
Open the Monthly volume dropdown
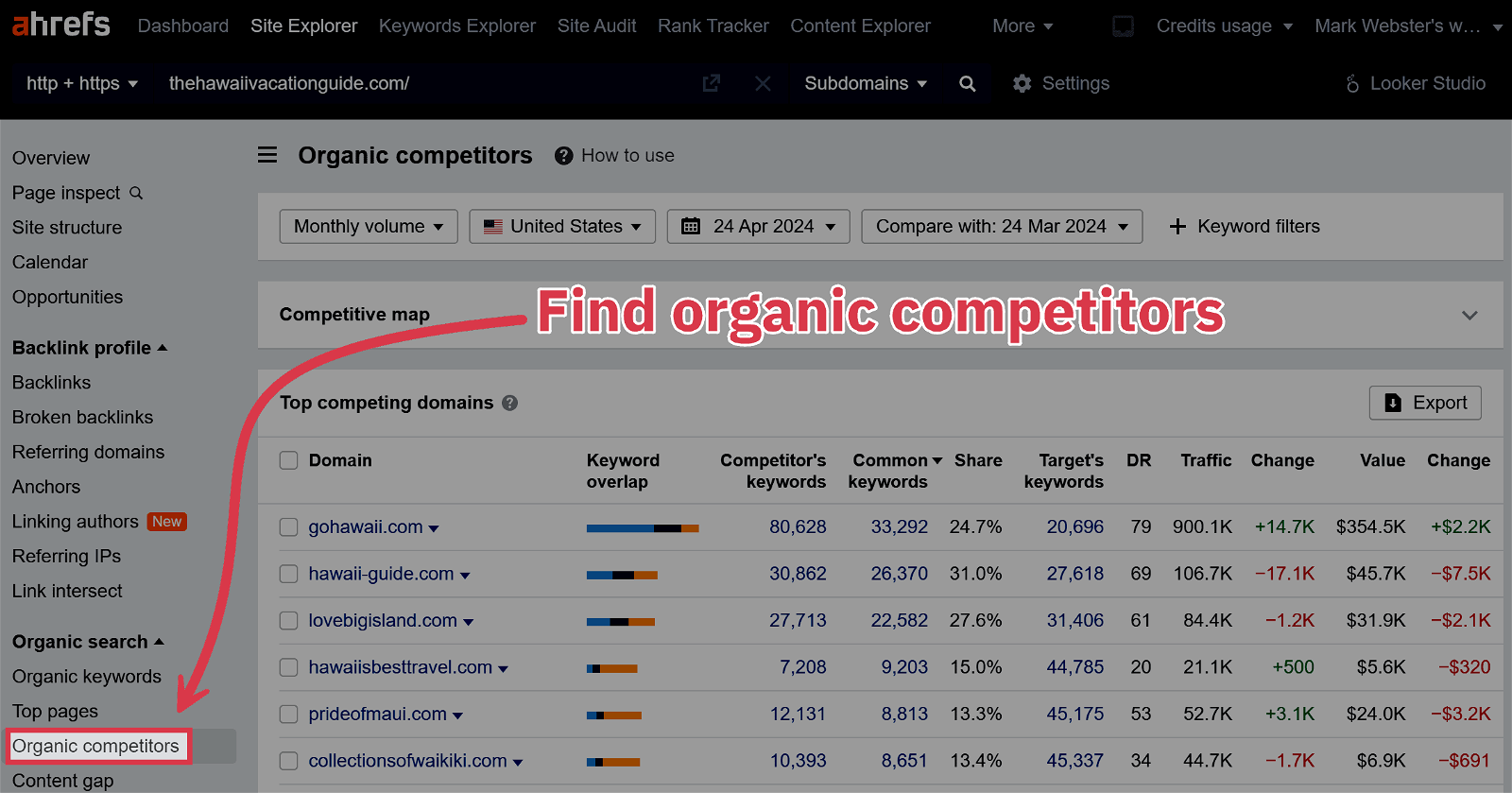point(369,227)
